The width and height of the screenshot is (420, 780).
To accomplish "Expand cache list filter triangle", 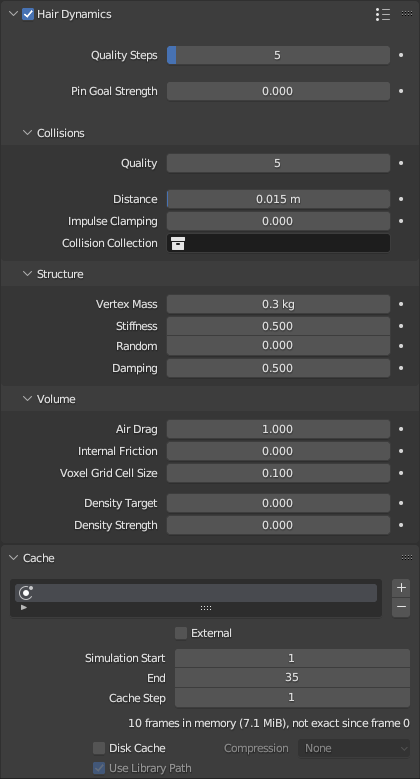I will [23, 608].
